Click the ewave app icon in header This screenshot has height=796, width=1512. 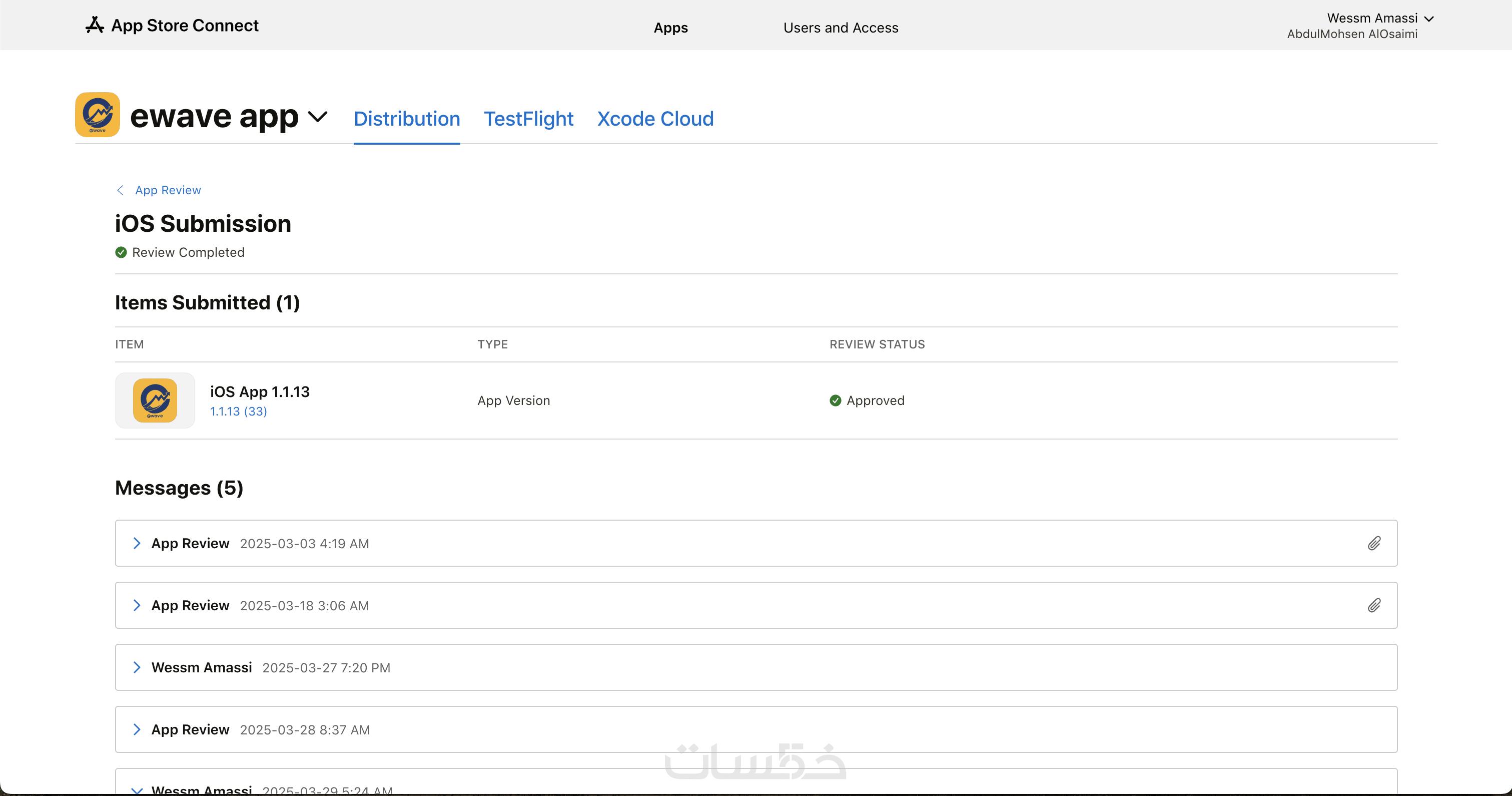click(98, 115)
